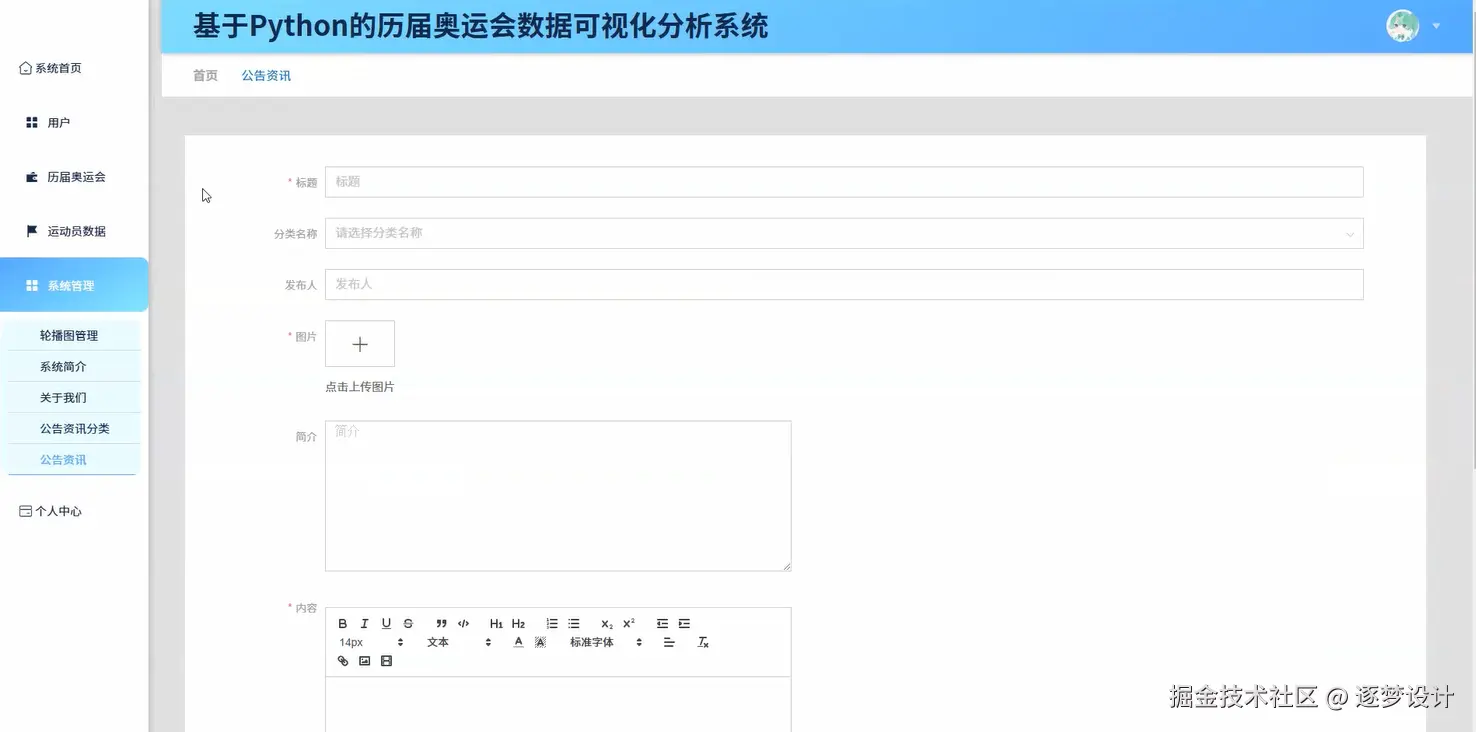The width and height of the screenshot is (1476, 732).
Task: Click the ordered list icon
Action: 551,623
